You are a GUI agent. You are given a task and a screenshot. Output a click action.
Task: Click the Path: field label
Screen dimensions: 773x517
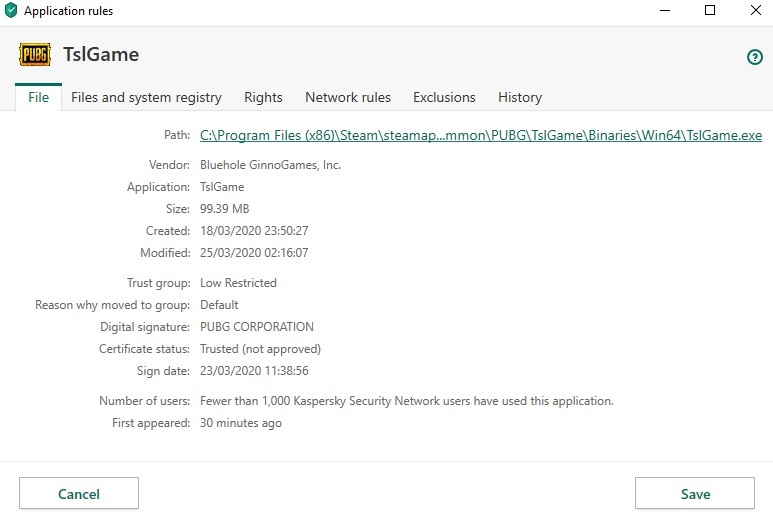(177, 135)
